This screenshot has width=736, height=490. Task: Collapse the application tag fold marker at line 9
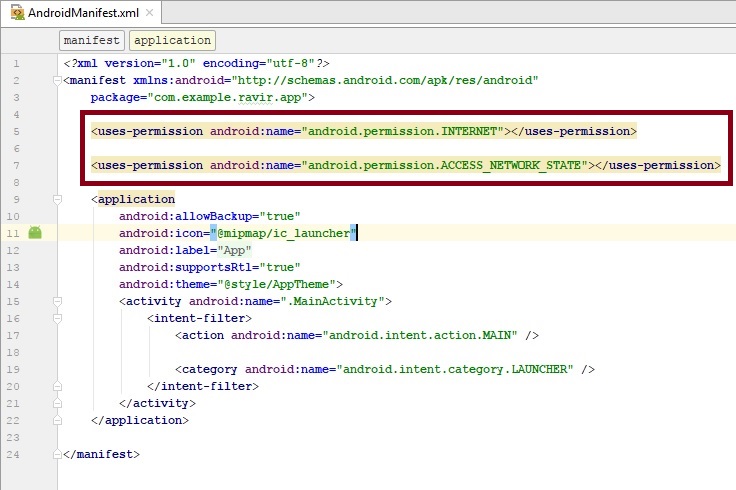tap(57, 199)
